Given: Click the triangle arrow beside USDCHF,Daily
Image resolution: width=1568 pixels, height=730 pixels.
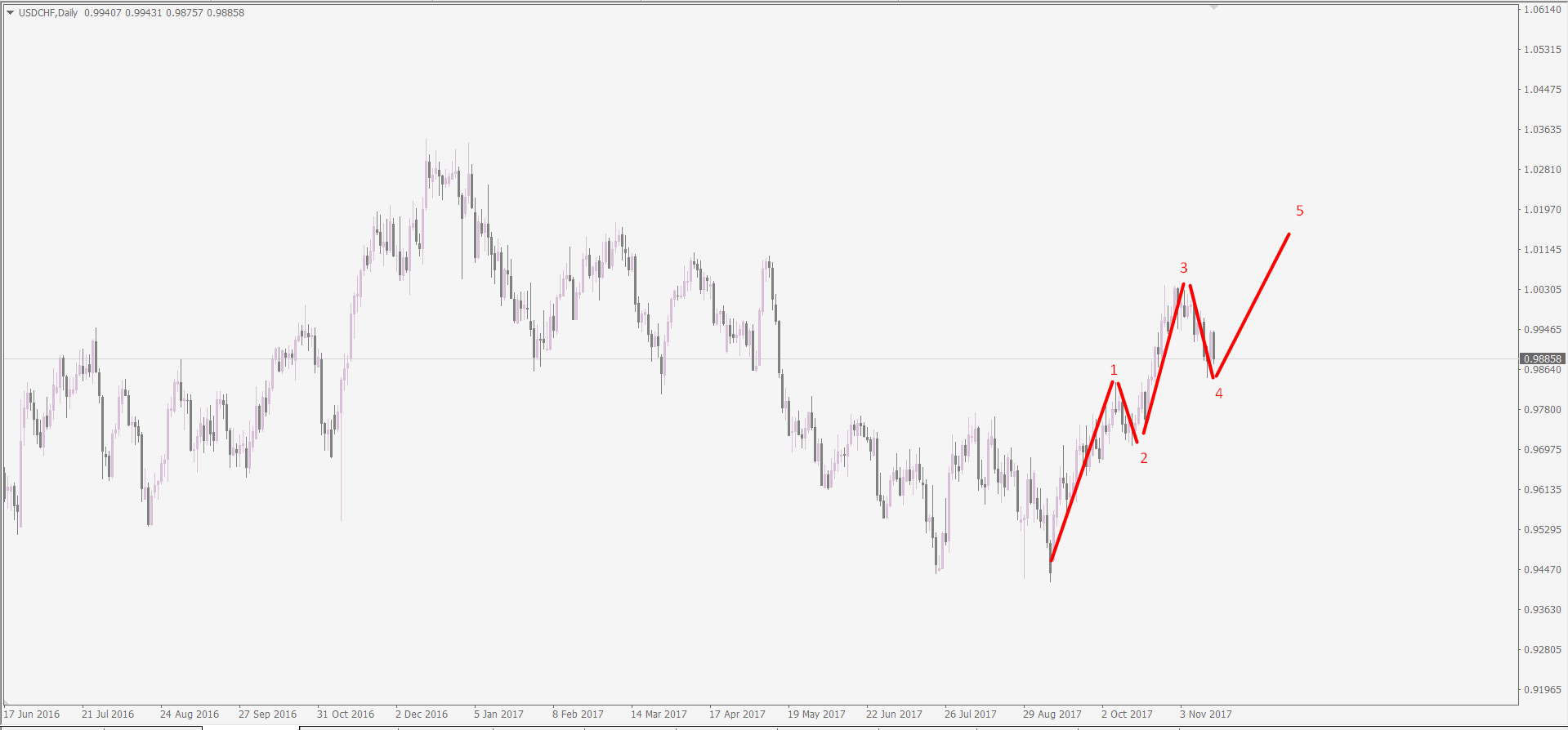Looking at the screenshot, I should click(x=11, y=13).
